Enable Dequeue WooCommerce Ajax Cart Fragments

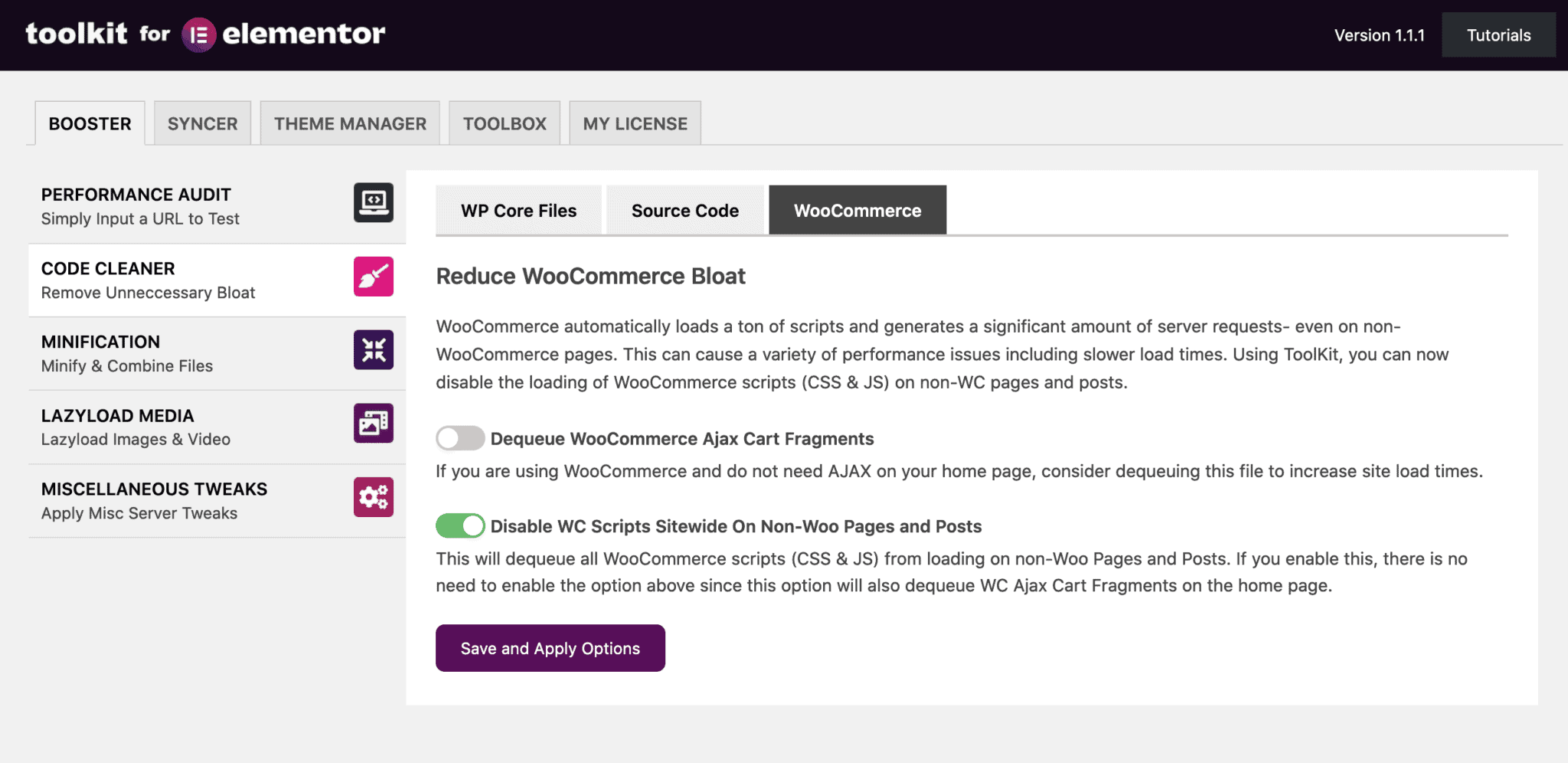(x=459, y=438)
